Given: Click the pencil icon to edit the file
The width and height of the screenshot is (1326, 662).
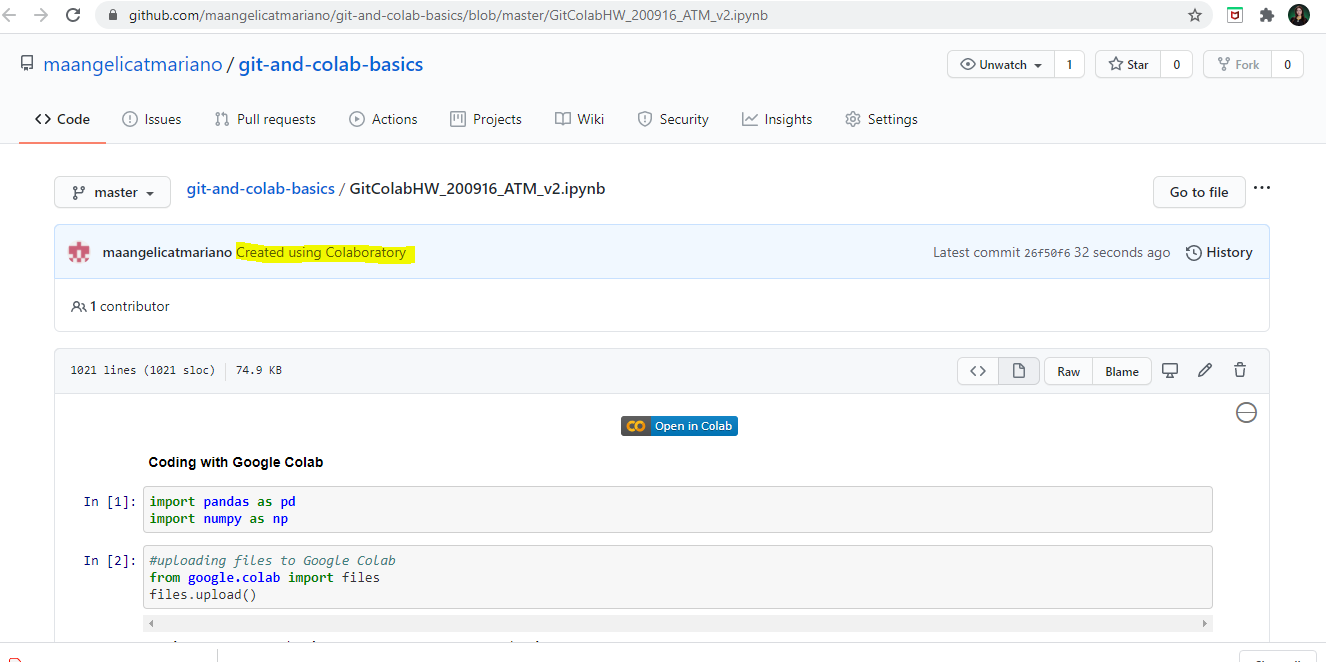Looking at the screenshot, I should [x=1204, y=370].
